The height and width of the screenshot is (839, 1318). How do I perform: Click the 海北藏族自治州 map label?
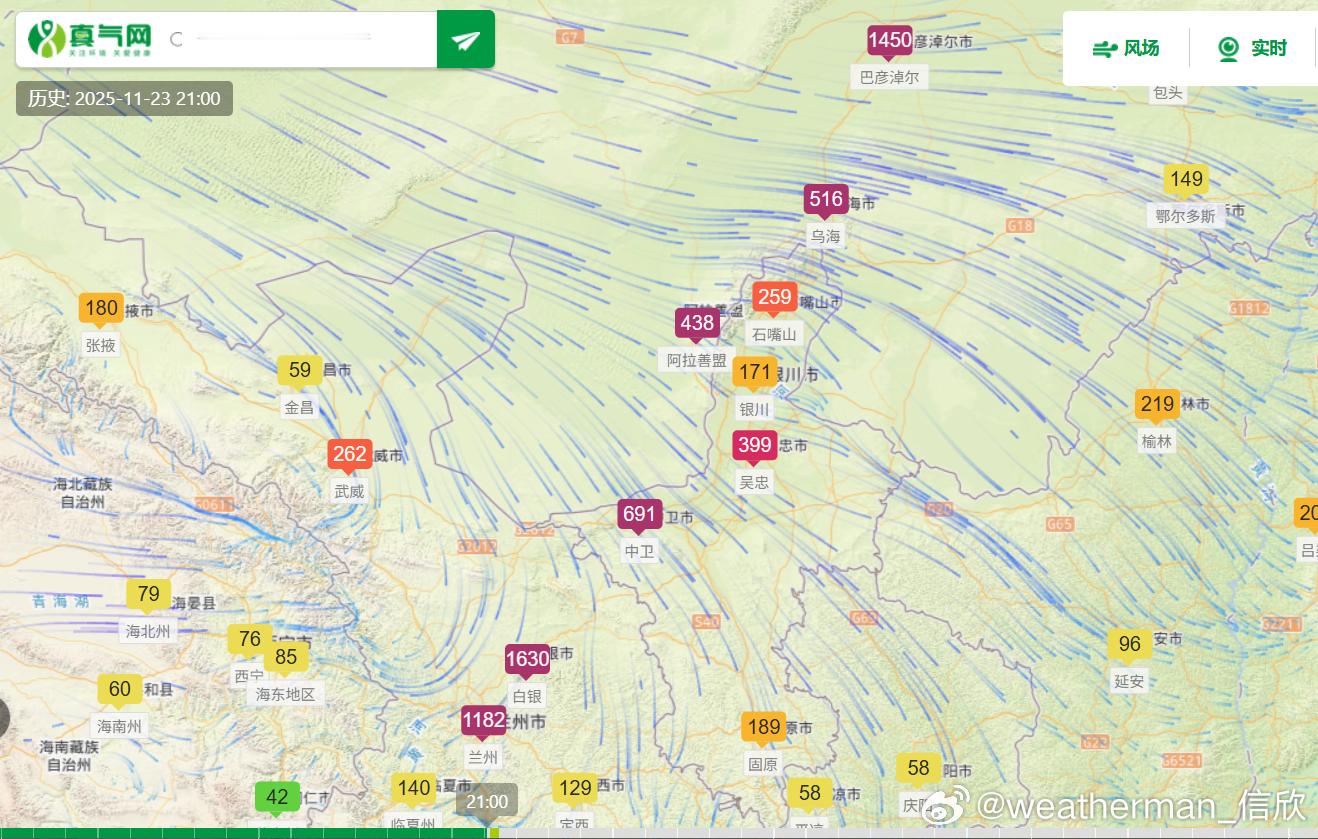[83, 493]
